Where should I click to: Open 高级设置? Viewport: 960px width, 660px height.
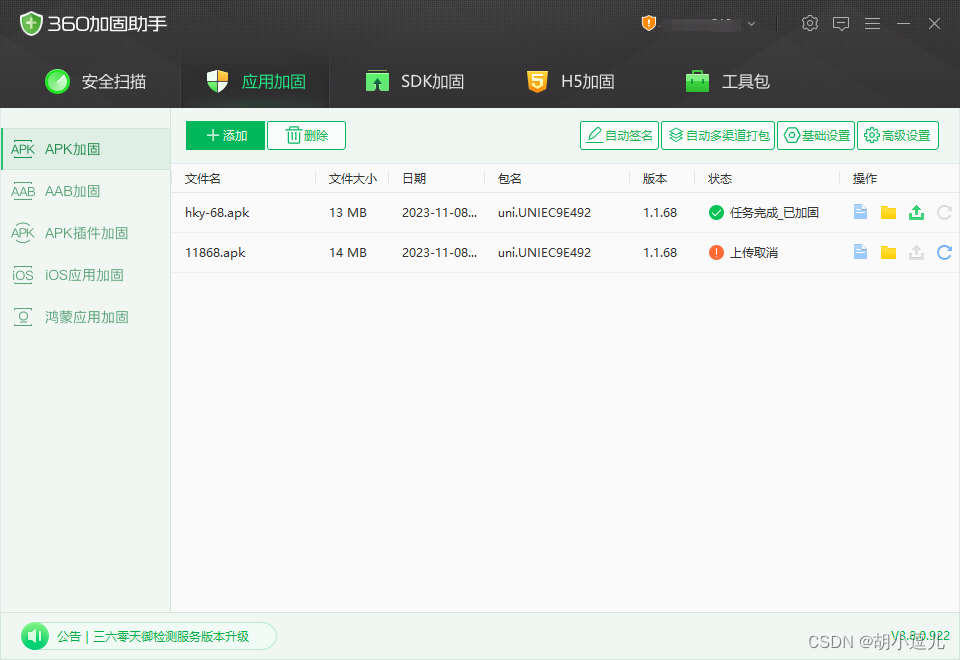[x=898, y=135]
